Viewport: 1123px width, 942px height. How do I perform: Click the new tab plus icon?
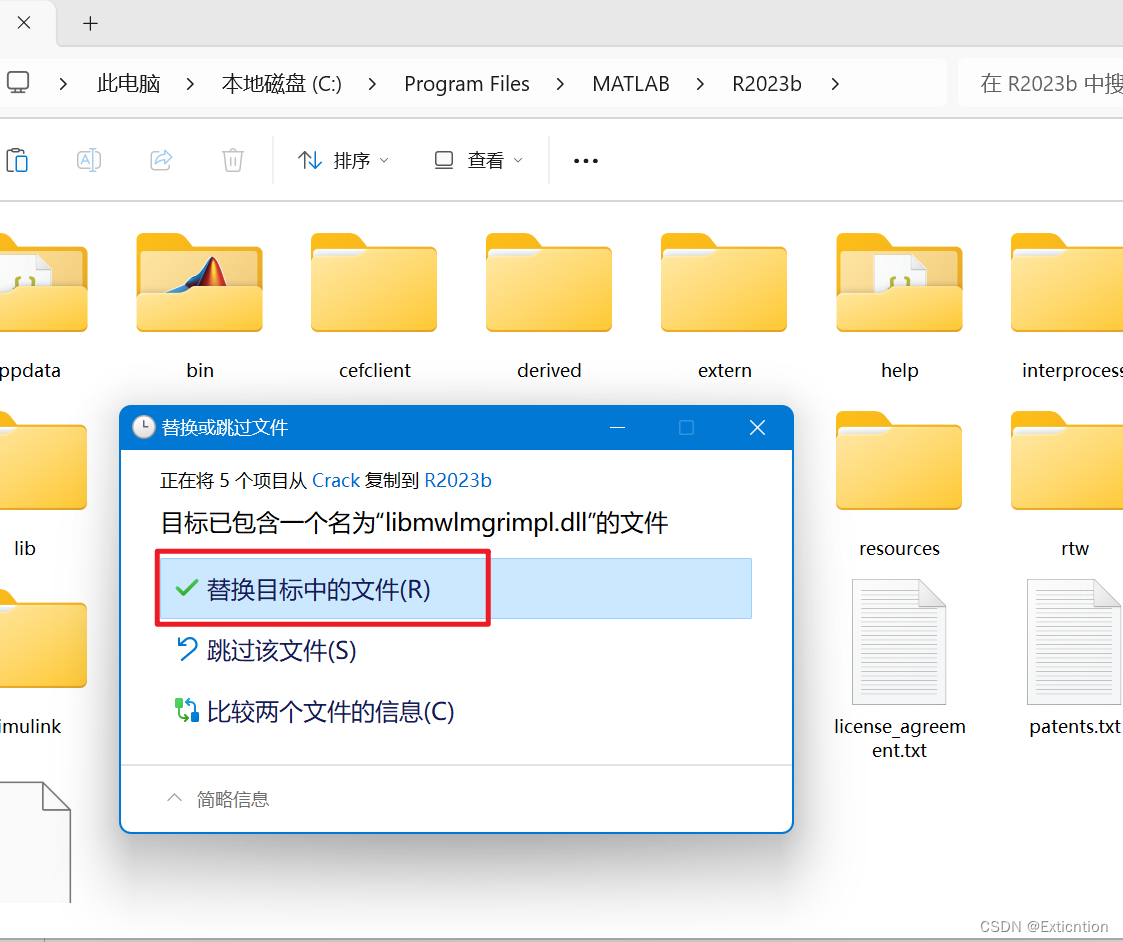click(x=90, y=23)
